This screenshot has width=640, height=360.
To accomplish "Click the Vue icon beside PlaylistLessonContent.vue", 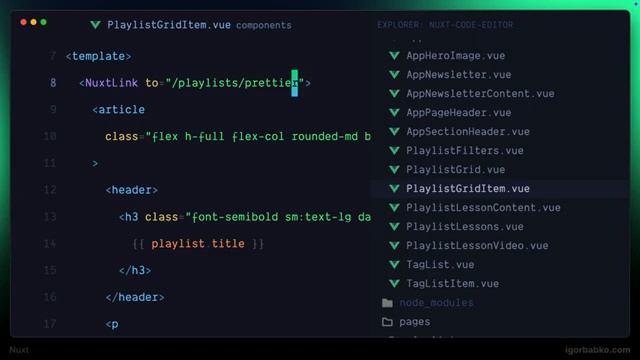I will (394, 207).
